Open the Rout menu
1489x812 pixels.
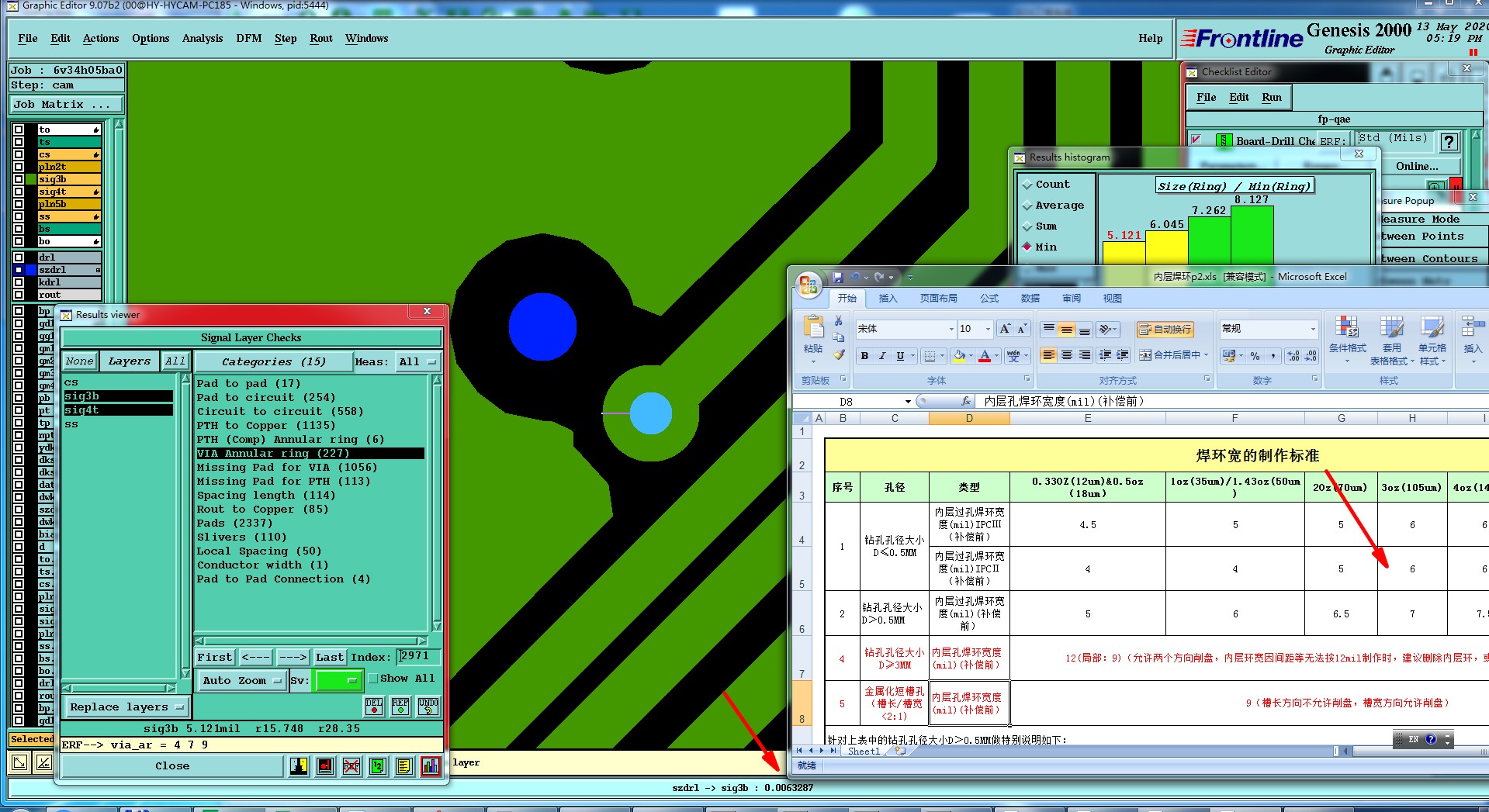pyautogui.click(x=321, y=39)
